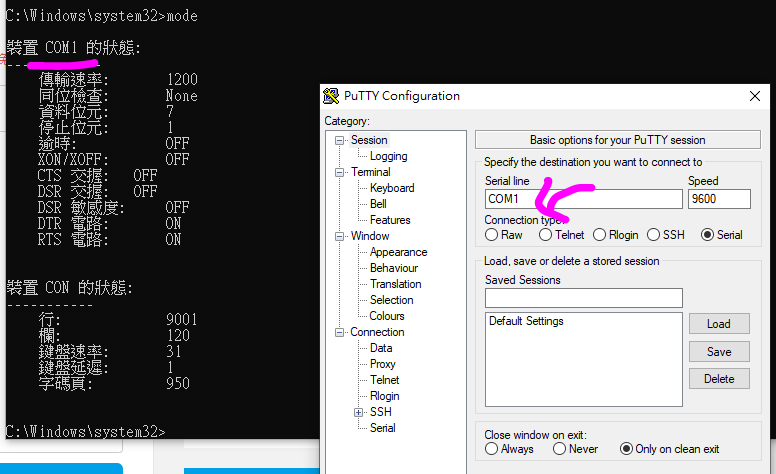Delete the selected saved session

(719, 379)
